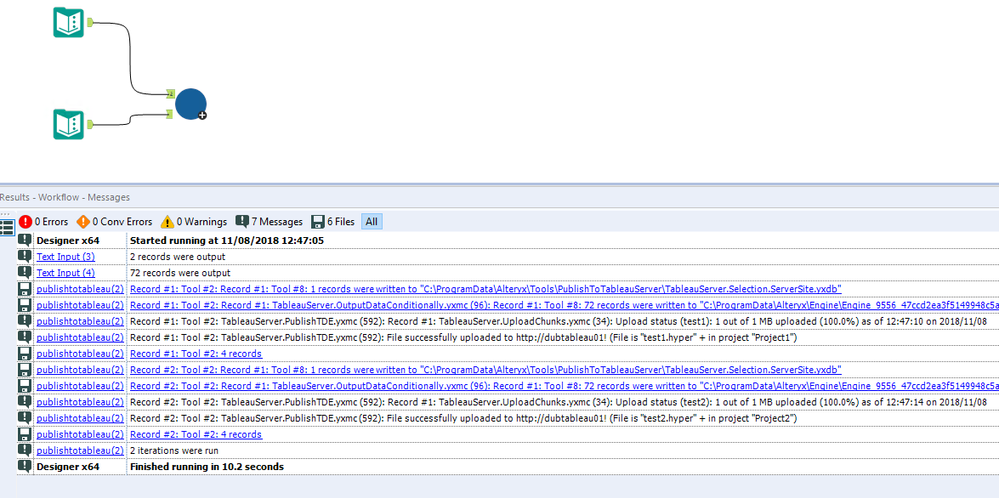Select the 'Upload status (test2)' message text
Image resolution: width=999 pixels, height=498 pixels.
(558, 402)
